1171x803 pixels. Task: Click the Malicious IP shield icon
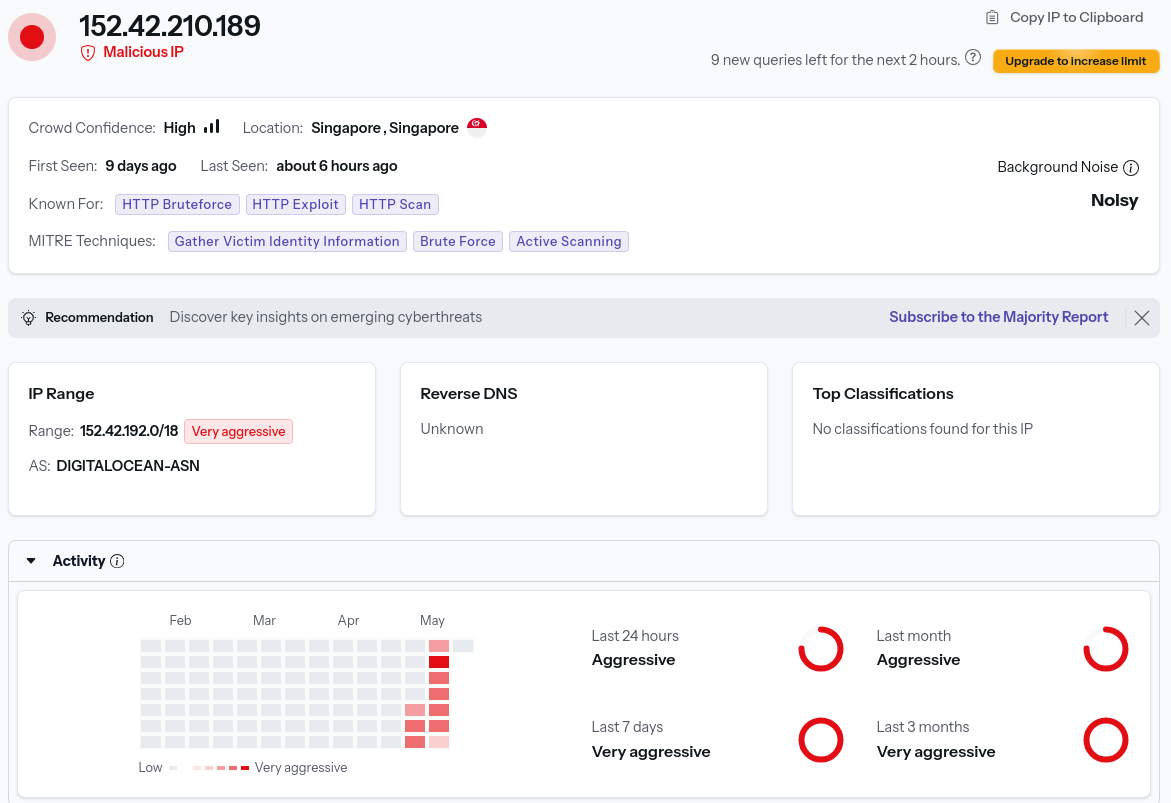(88, 52)
